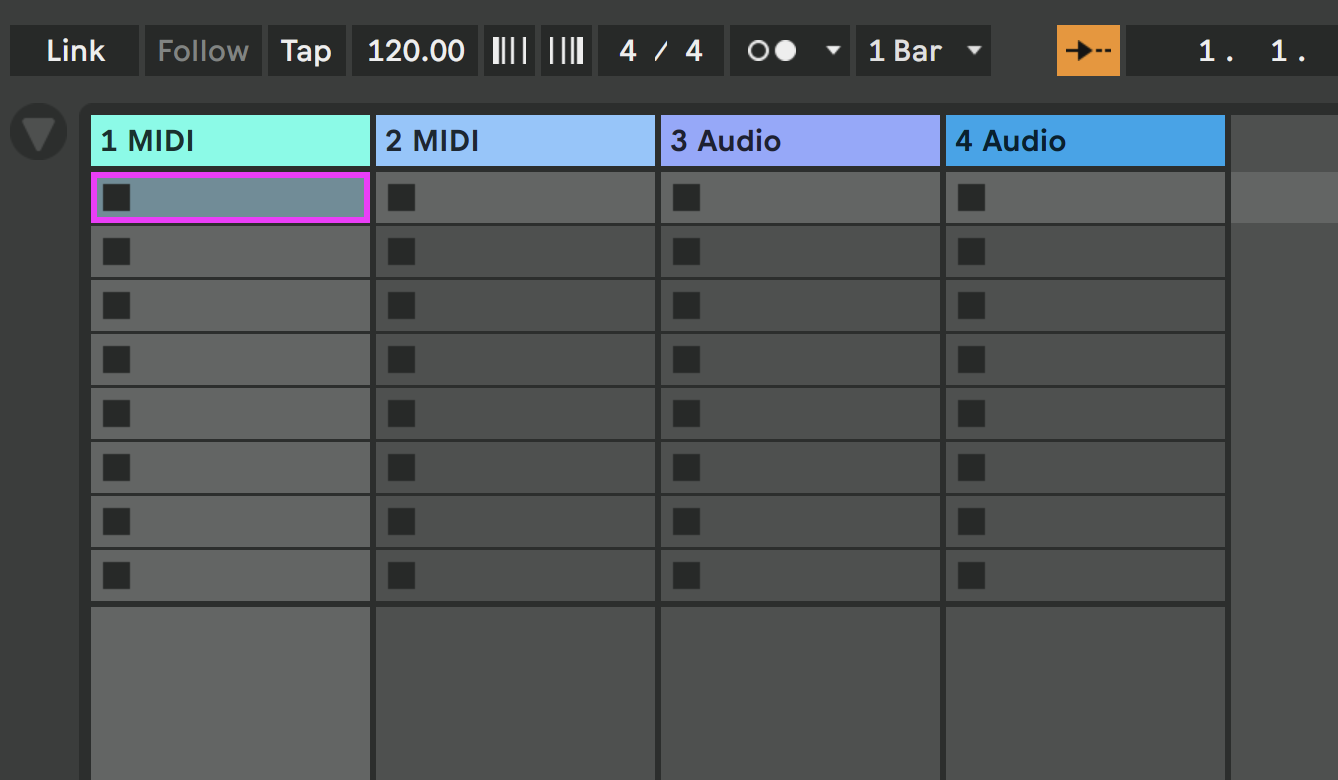Click seventh slot stop button in 4 Audio

(x=972, y=522)
